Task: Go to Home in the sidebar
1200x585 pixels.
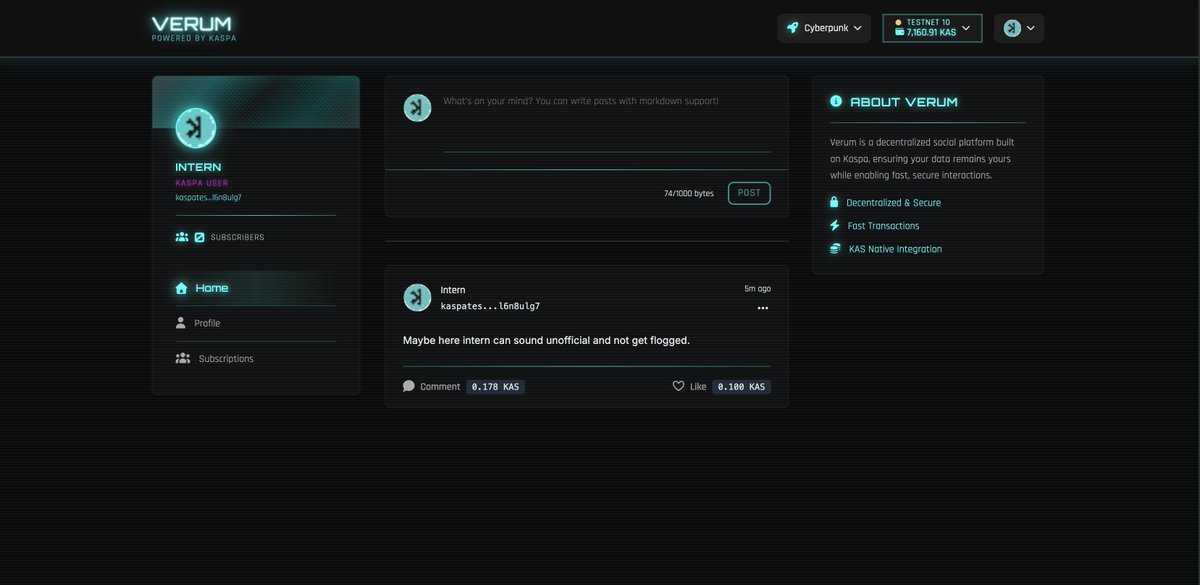Action: click(256, 288)
